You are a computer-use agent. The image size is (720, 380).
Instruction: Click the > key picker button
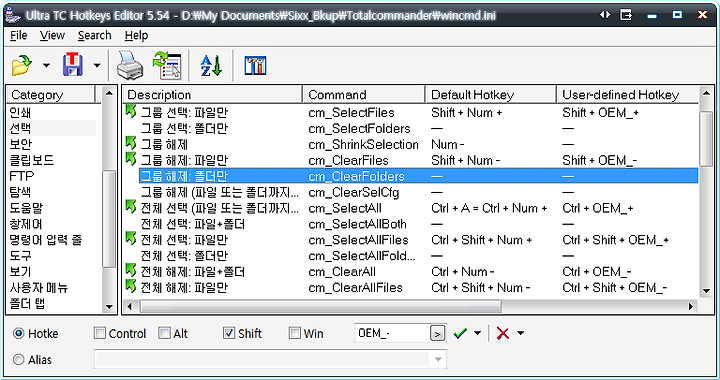point(438,333)
